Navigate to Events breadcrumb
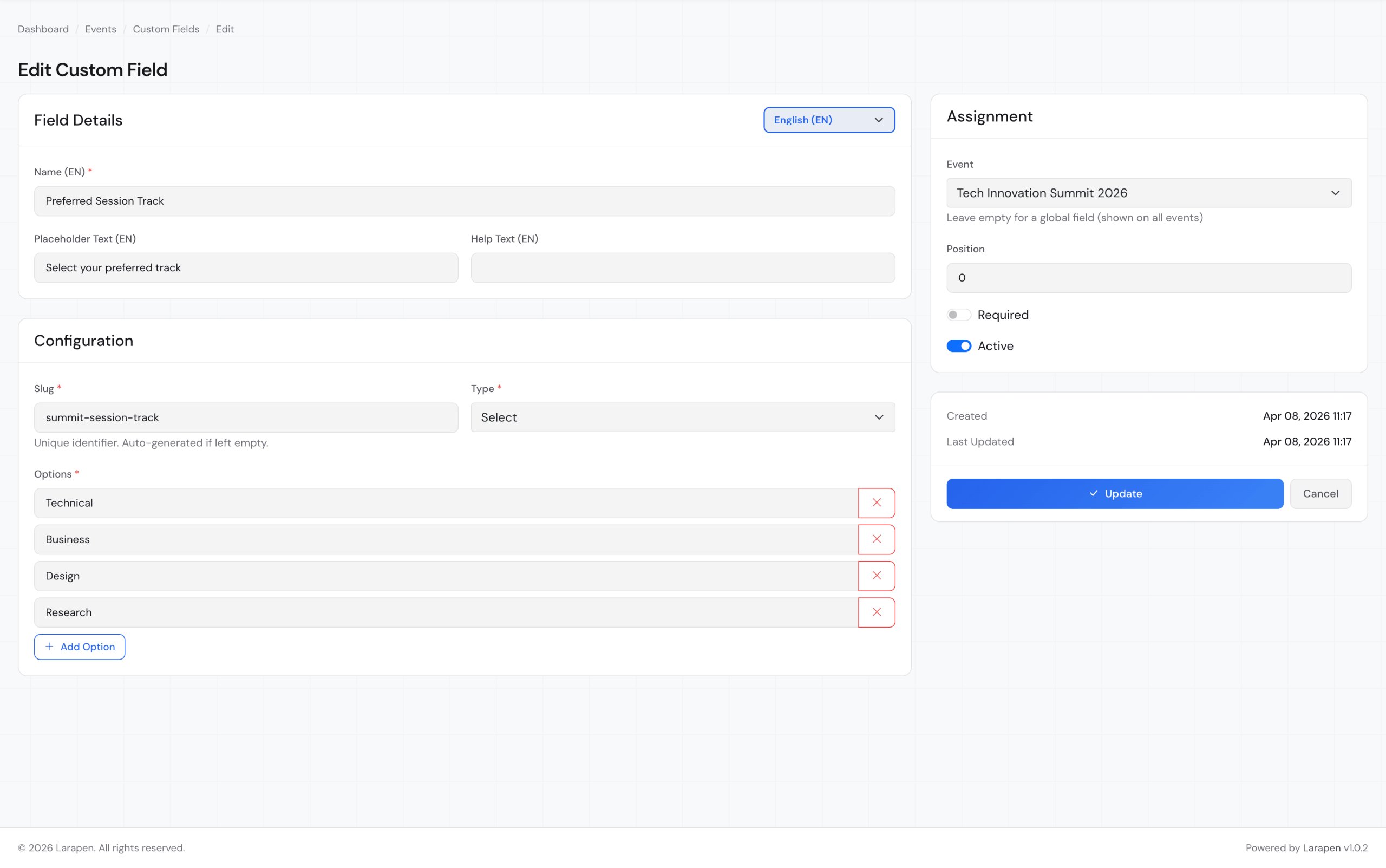 101,29
